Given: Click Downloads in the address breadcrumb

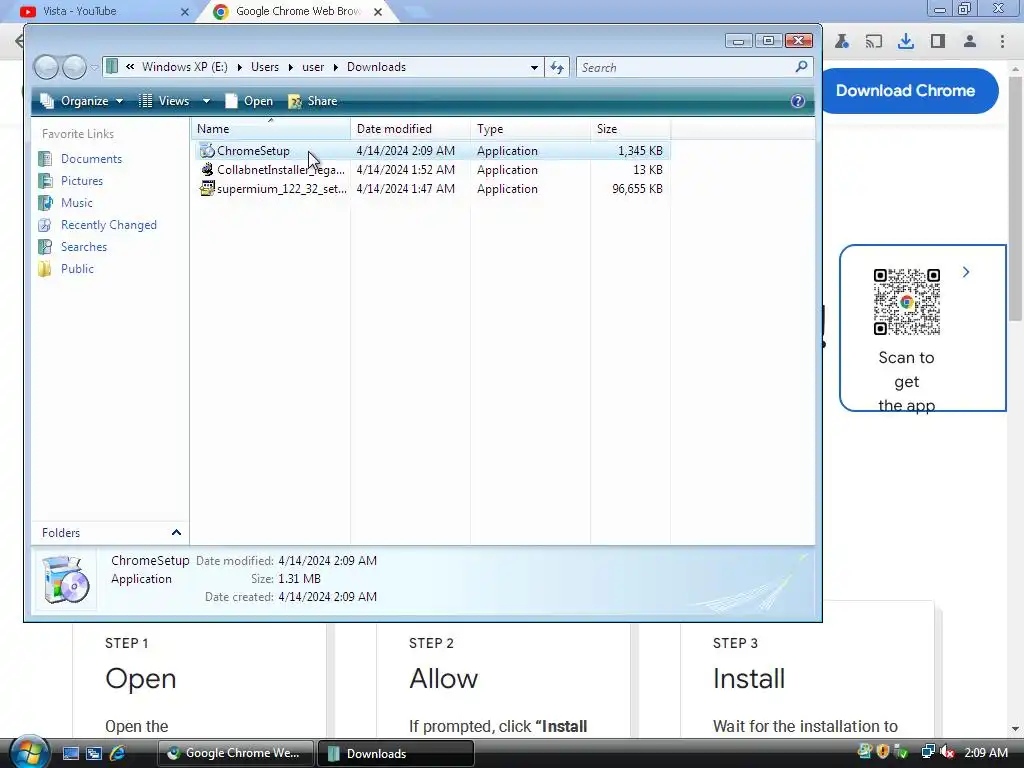Looking at the screenshot, I should pyautogui.click(x=376, y=67).
